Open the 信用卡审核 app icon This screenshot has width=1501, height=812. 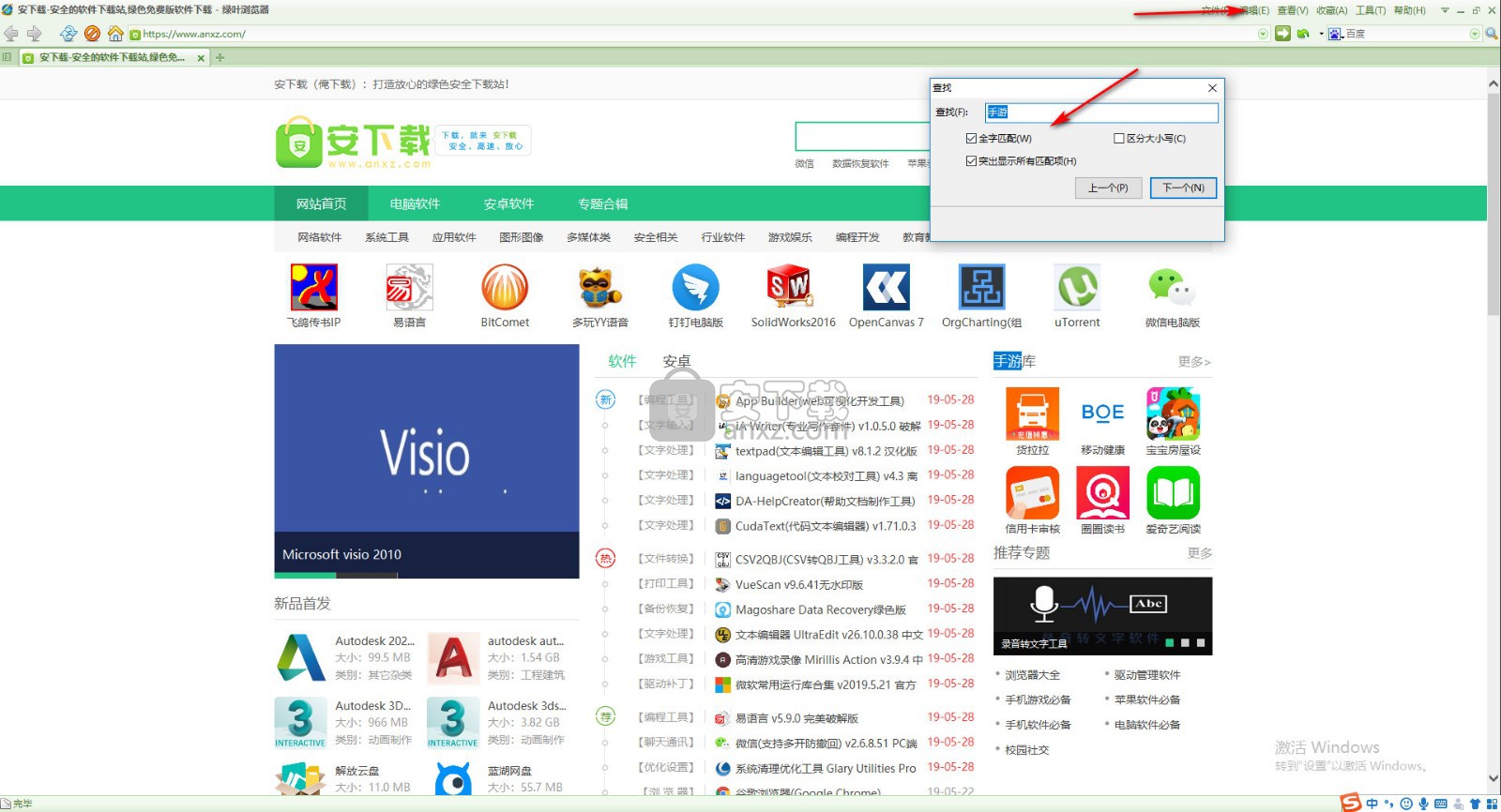[1032, 492]
